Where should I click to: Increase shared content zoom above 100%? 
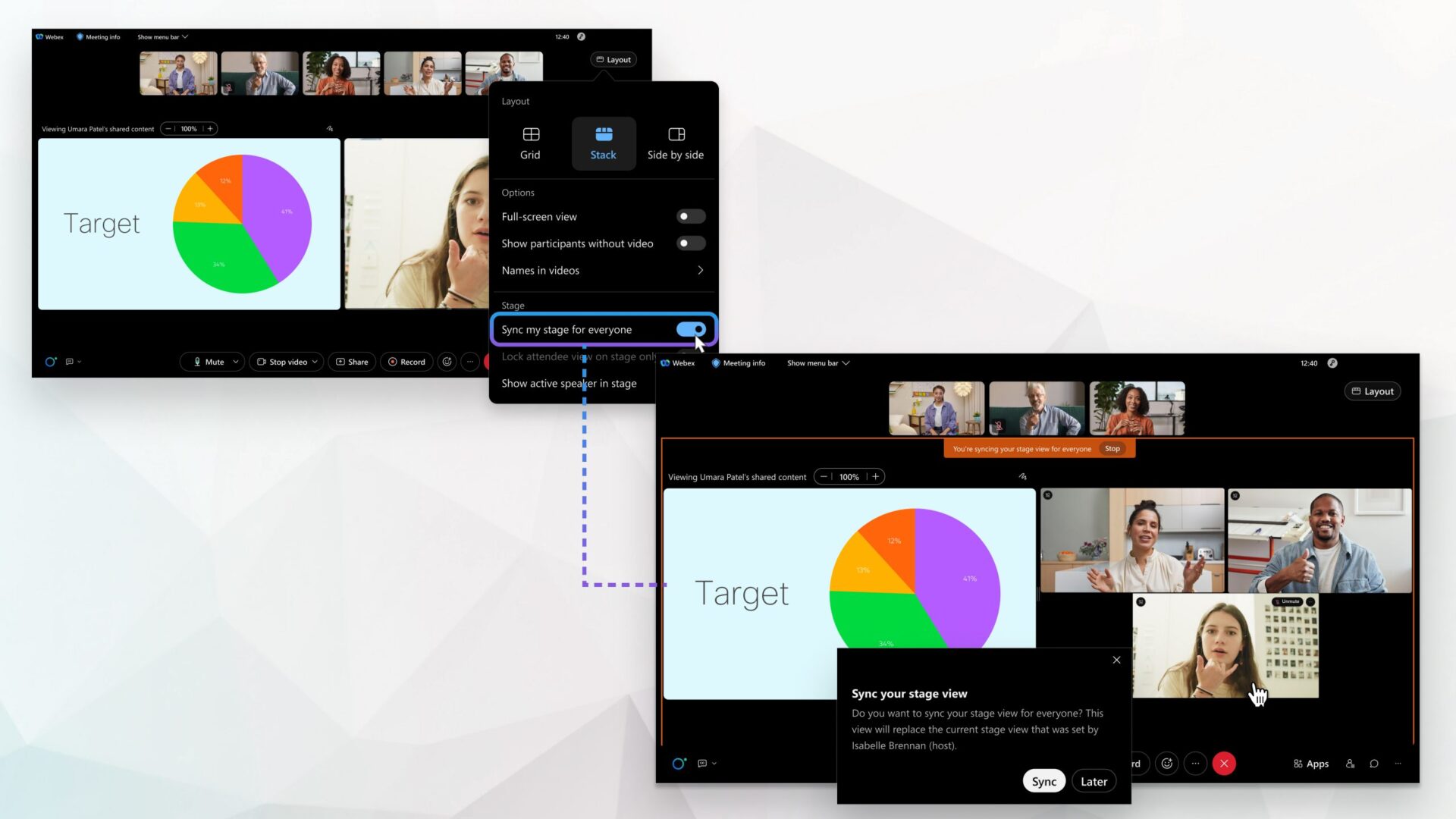click(876, 476)
